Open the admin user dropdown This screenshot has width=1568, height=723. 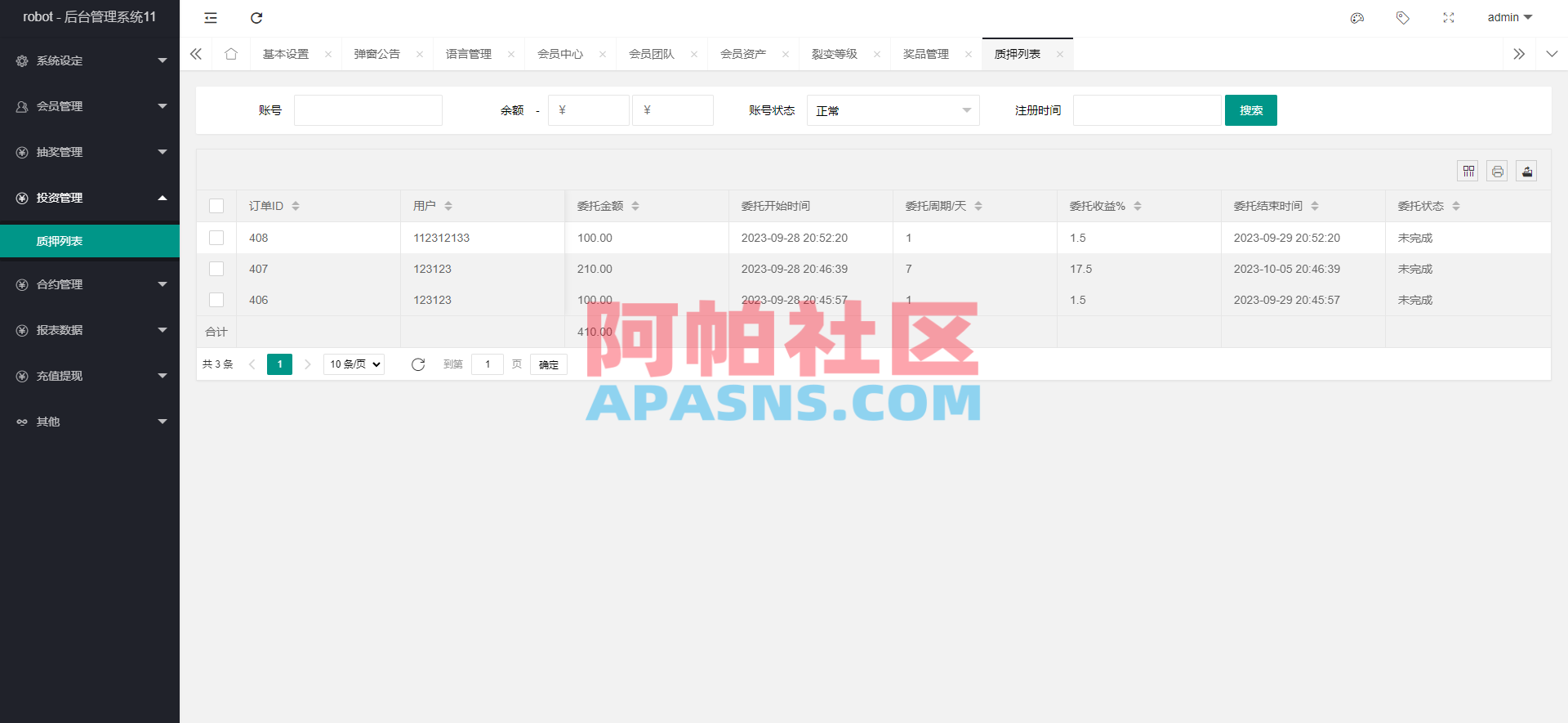coord(1510,17)
